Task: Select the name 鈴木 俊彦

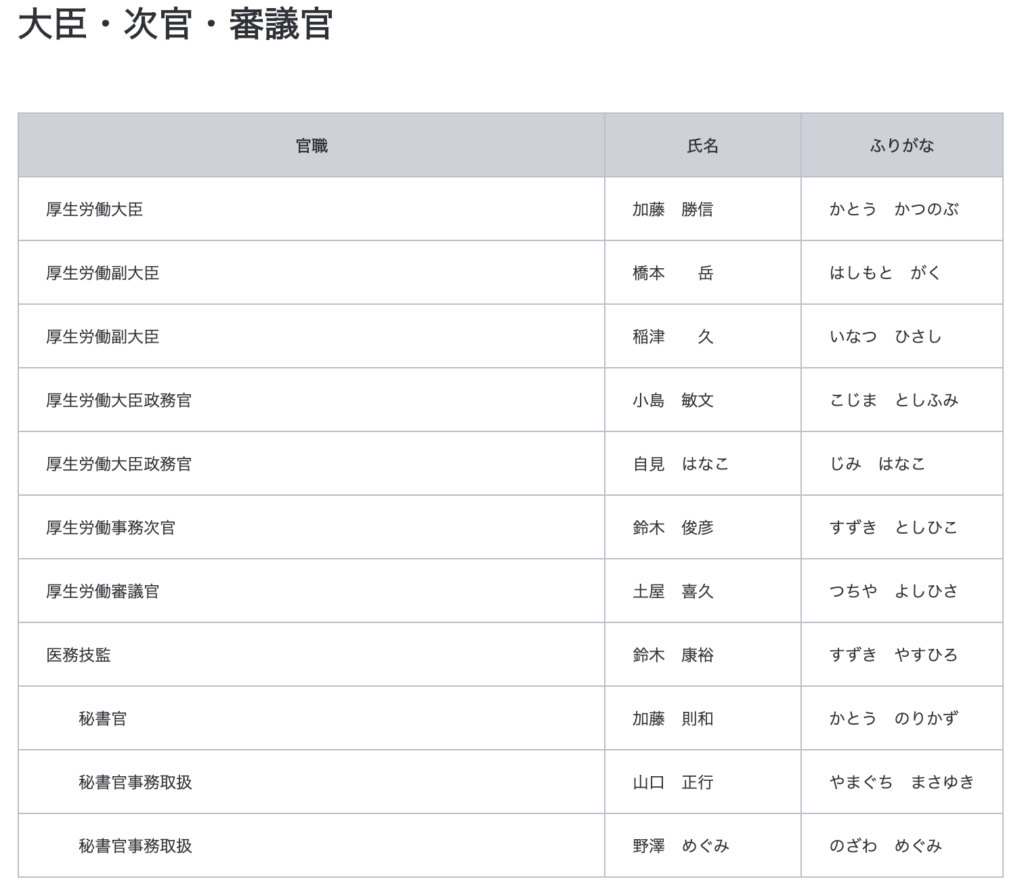Action: (x=673, y=528)
